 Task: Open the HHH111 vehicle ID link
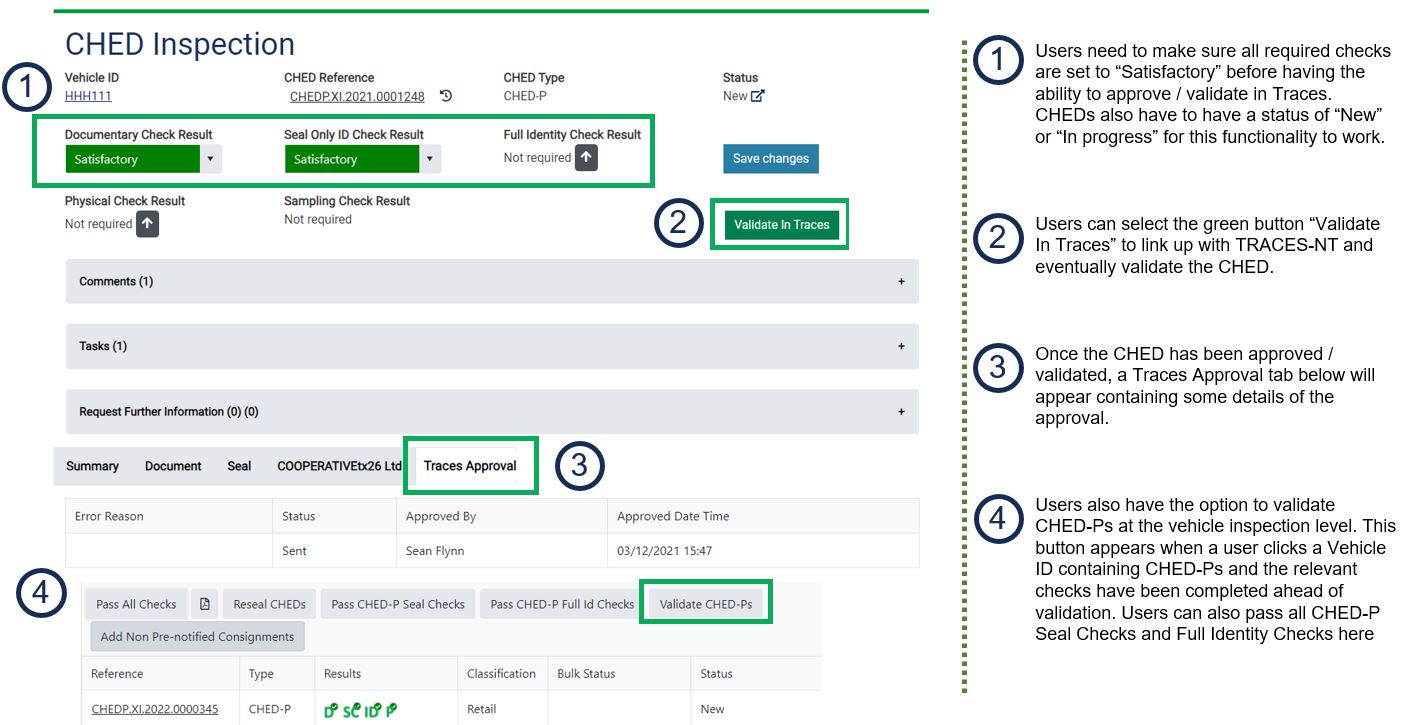coord(88,96)
